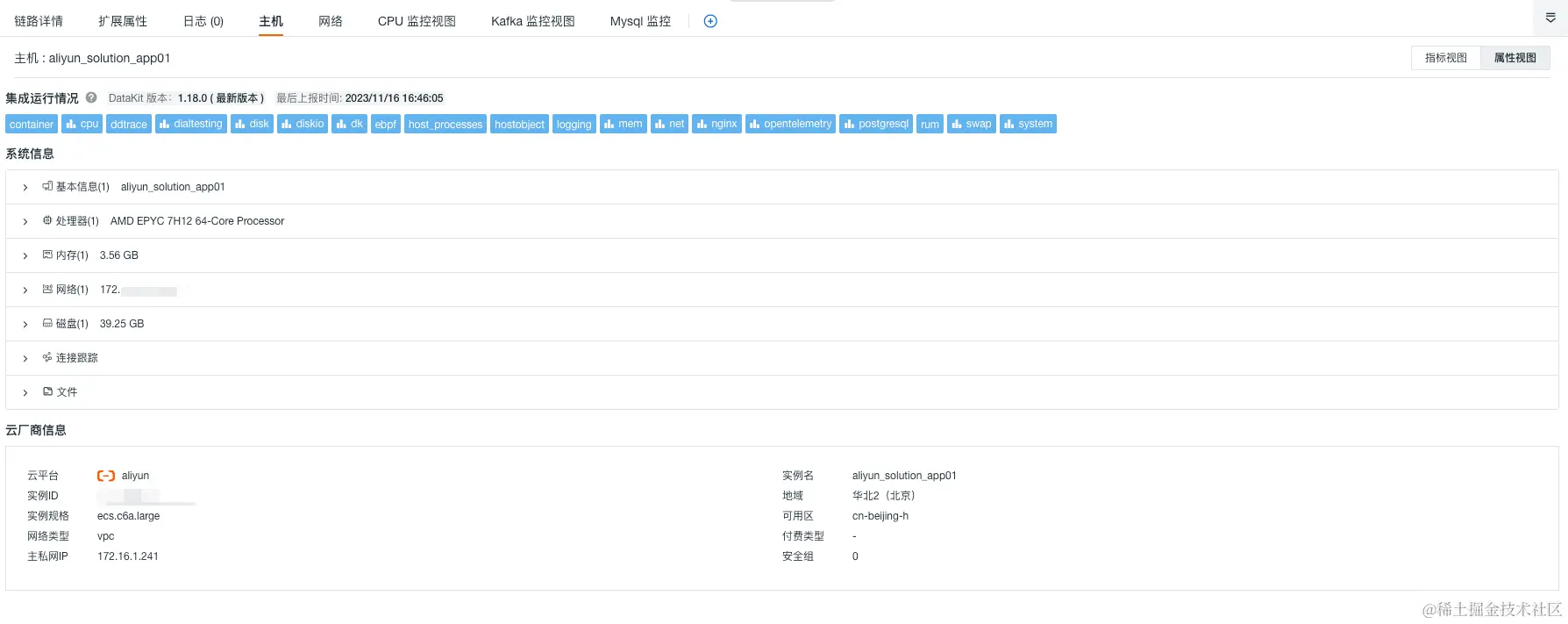Expand the 网络(1) row chevron
The height and width of the screenshot is (624, 1568).
click(x=25, y=290)
